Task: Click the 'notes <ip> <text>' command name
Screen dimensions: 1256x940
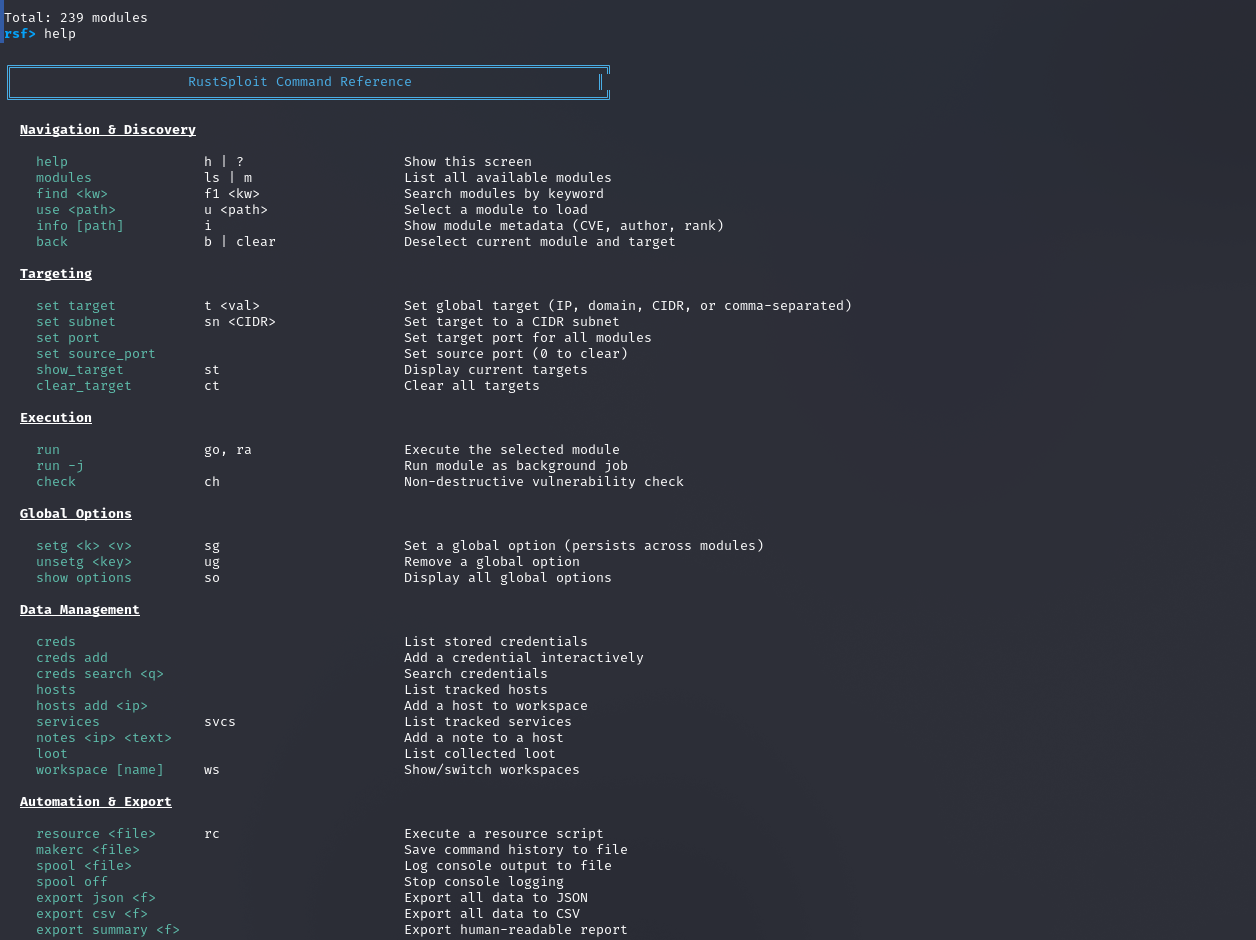Action: (x=104, y=738)
